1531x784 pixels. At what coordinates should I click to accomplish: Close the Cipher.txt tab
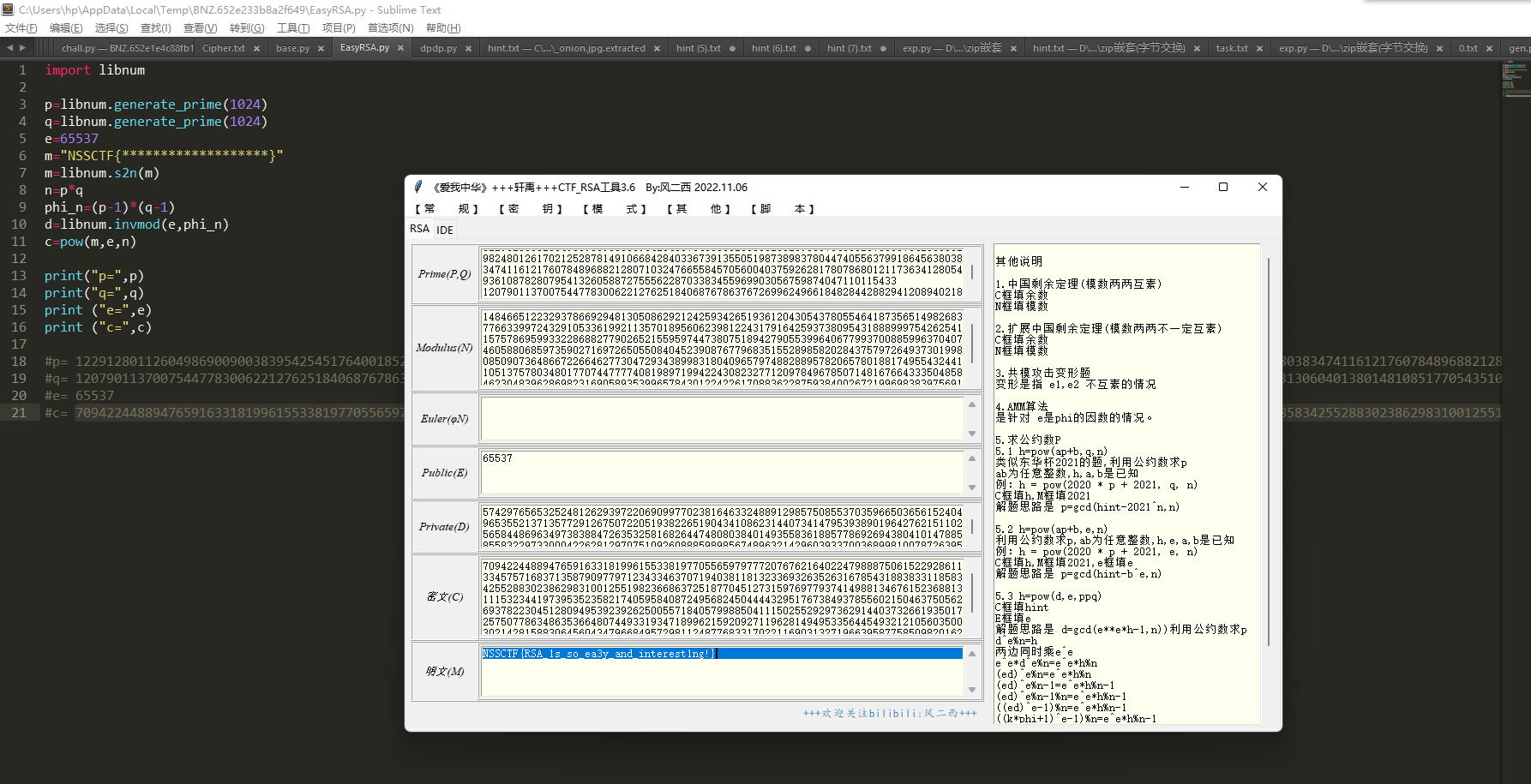click(x=256, y=49)
